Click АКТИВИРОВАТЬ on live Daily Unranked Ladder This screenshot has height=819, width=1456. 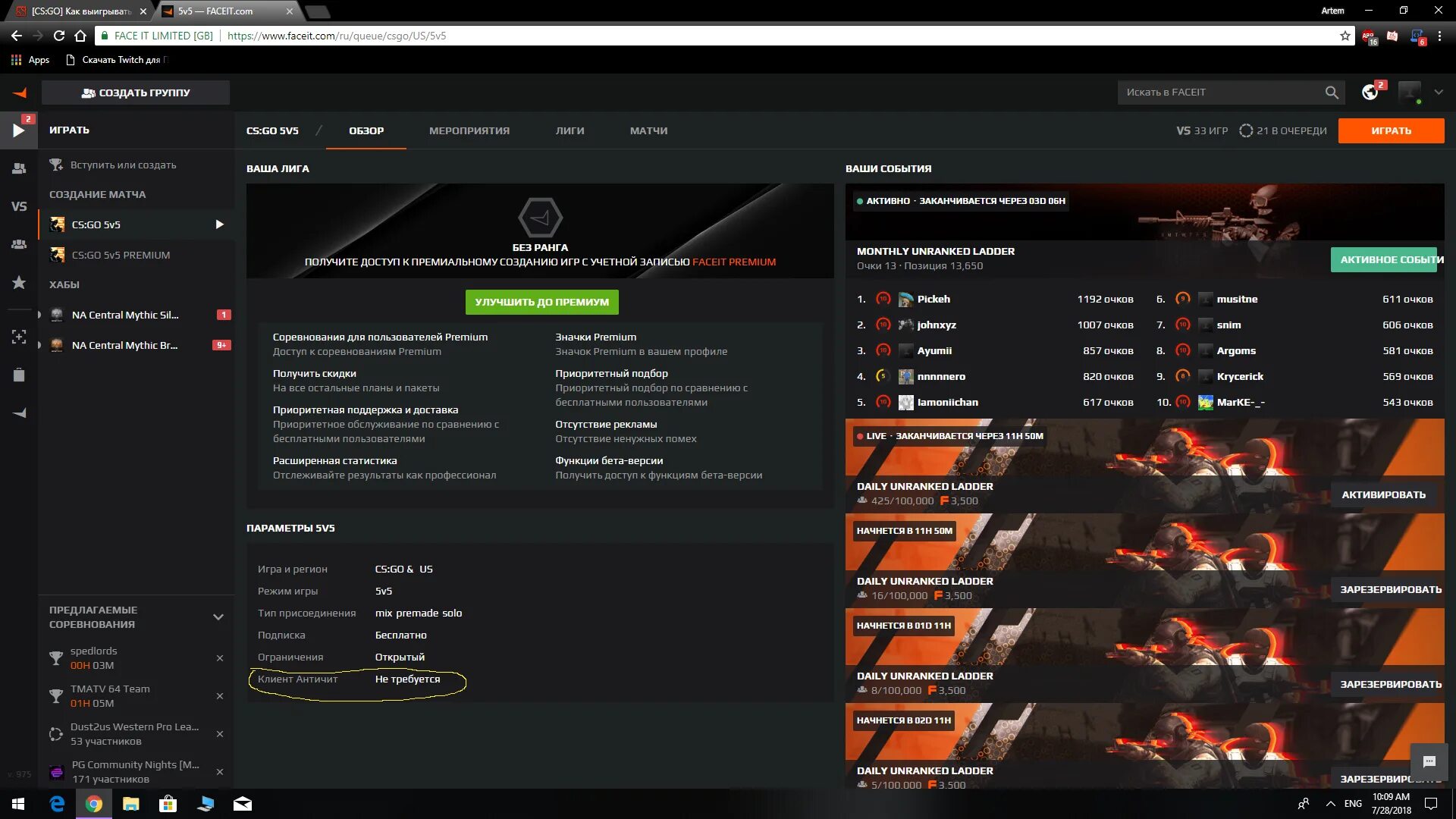coord(1384,494)
